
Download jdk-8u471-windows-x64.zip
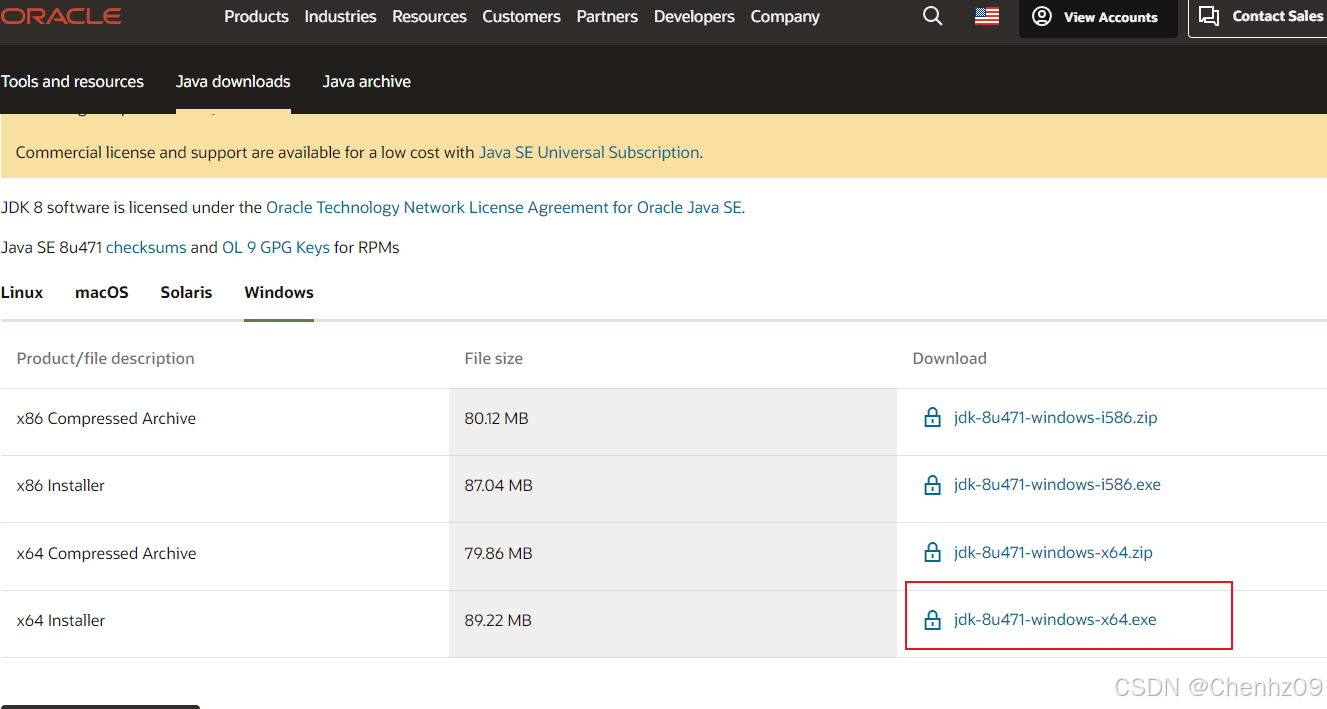[x=1053, y=552]
